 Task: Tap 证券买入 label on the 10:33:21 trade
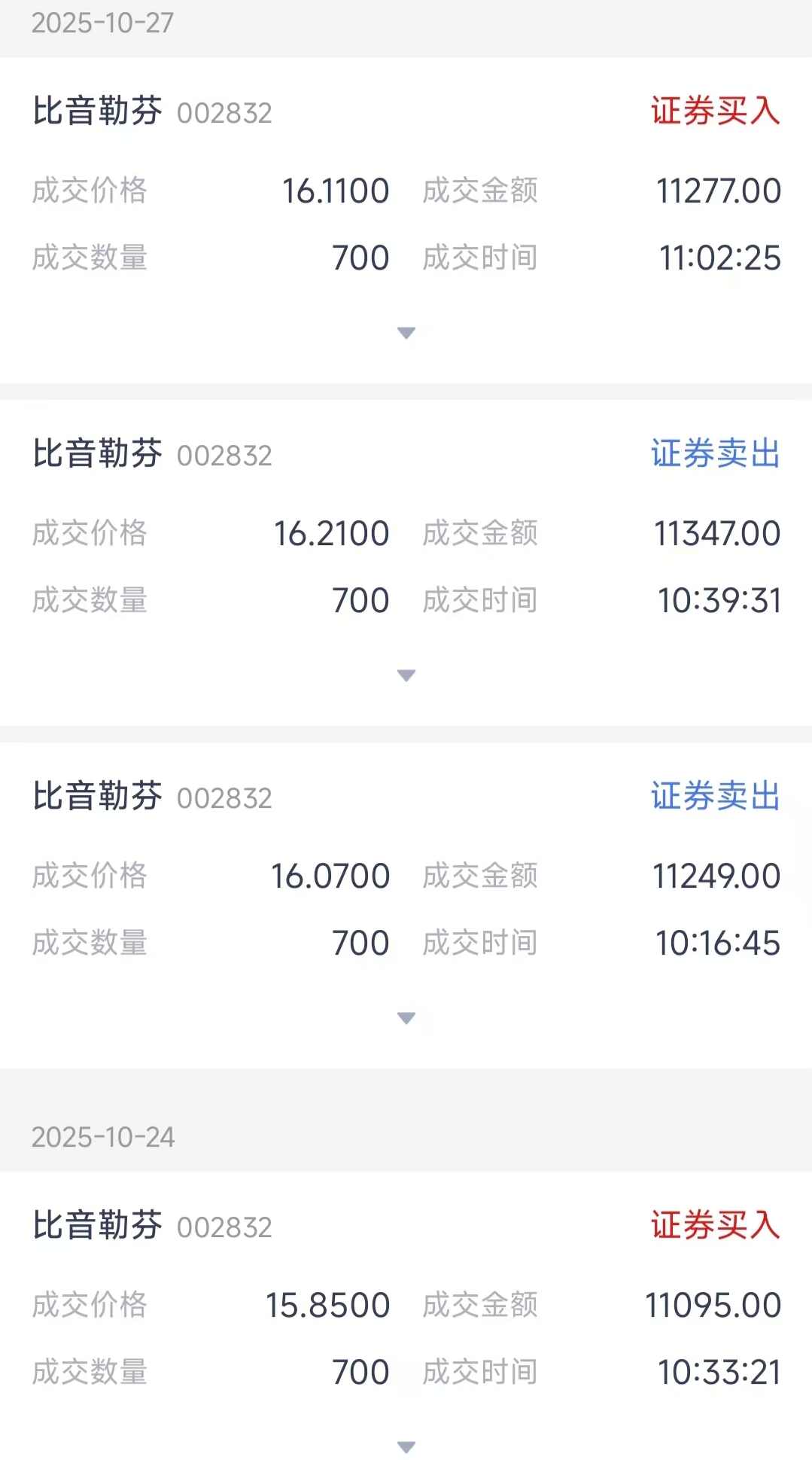pyautogui.click(x=715, y=1226)
